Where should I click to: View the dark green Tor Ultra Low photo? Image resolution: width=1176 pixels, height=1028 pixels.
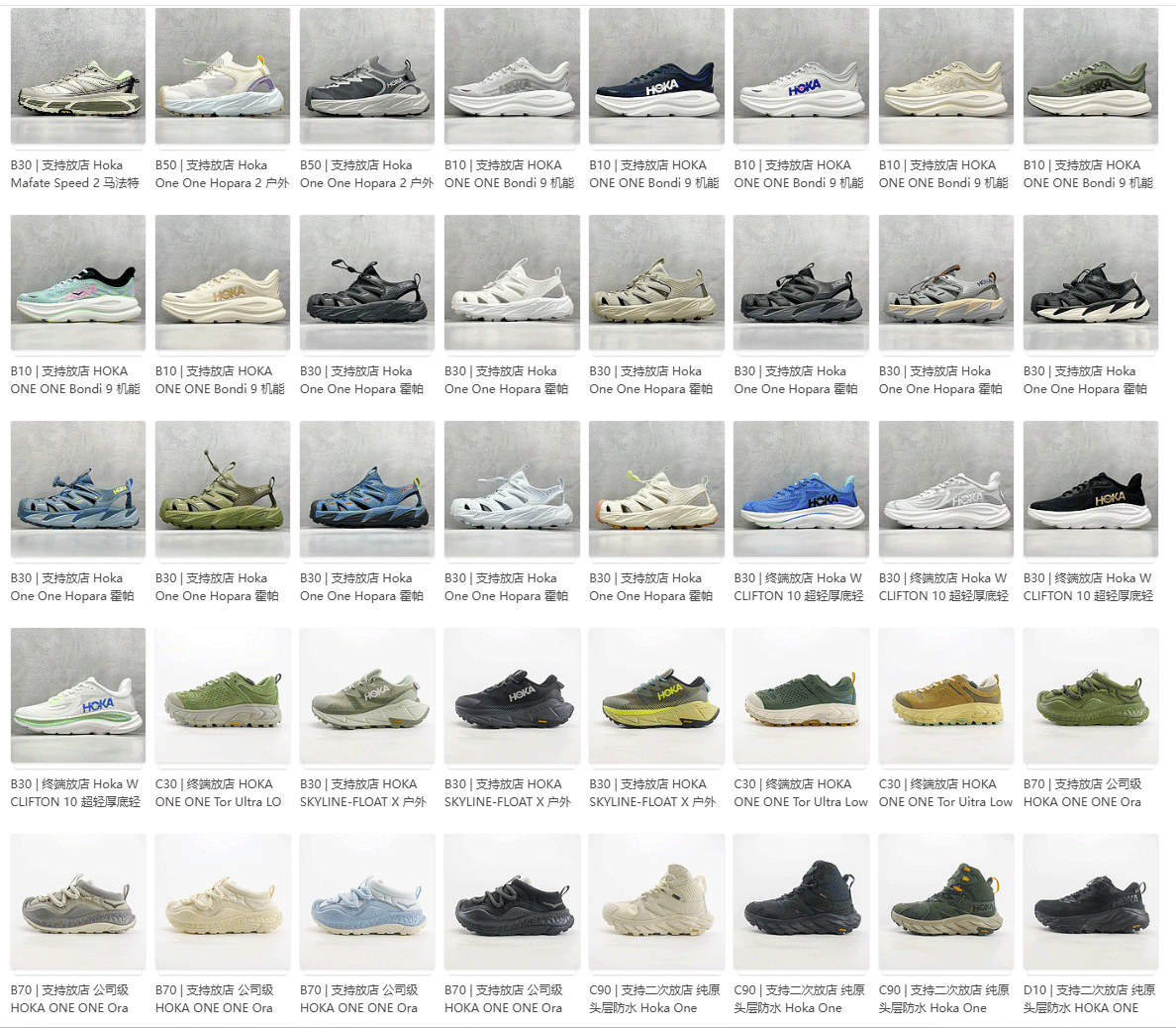tap(801, 695)
